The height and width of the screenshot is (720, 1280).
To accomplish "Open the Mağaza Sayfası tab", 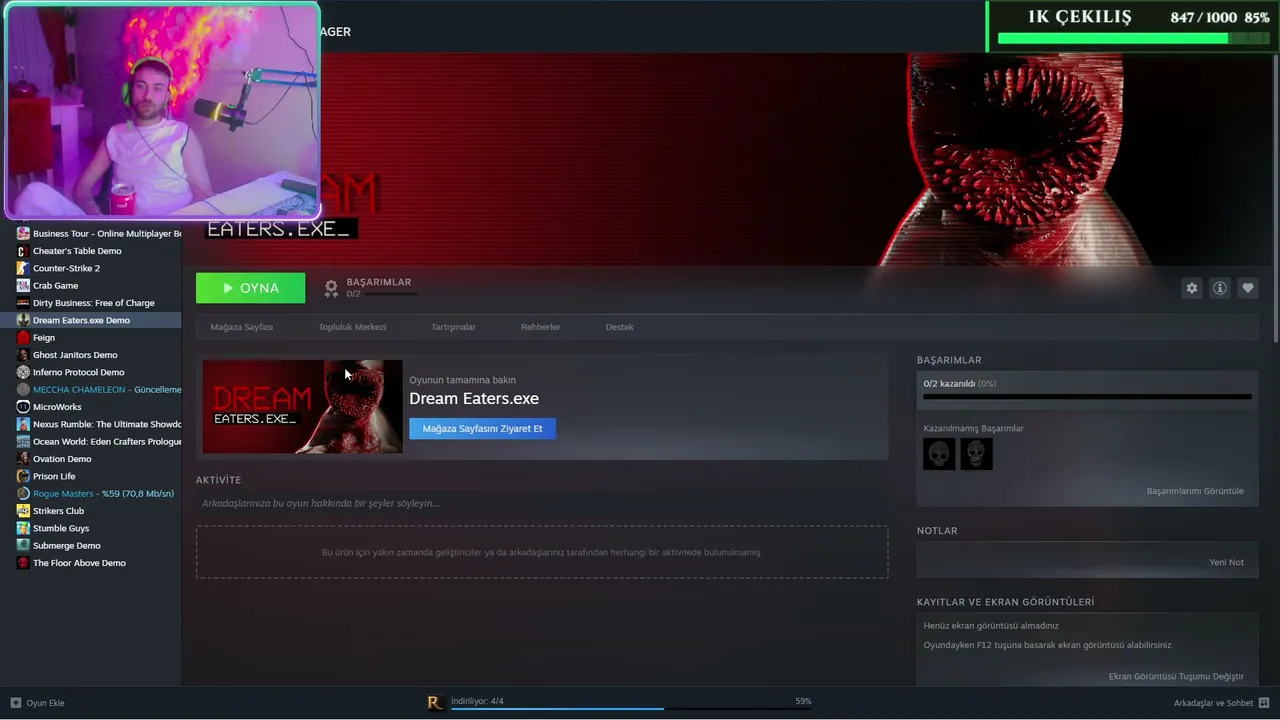I will 241,327.
